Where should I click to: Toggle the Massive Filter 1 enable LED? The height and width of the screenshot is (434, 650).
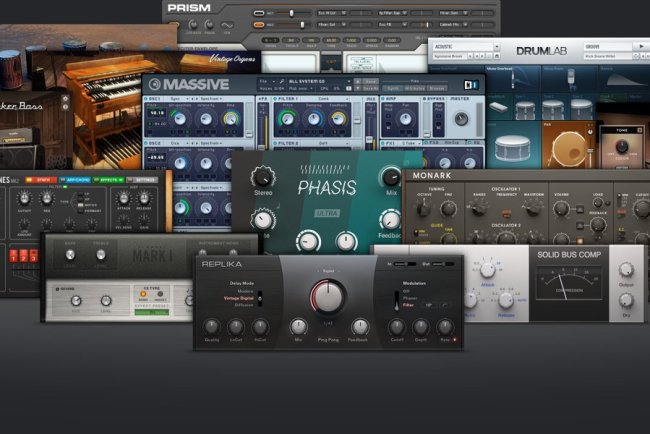[276, 99]
